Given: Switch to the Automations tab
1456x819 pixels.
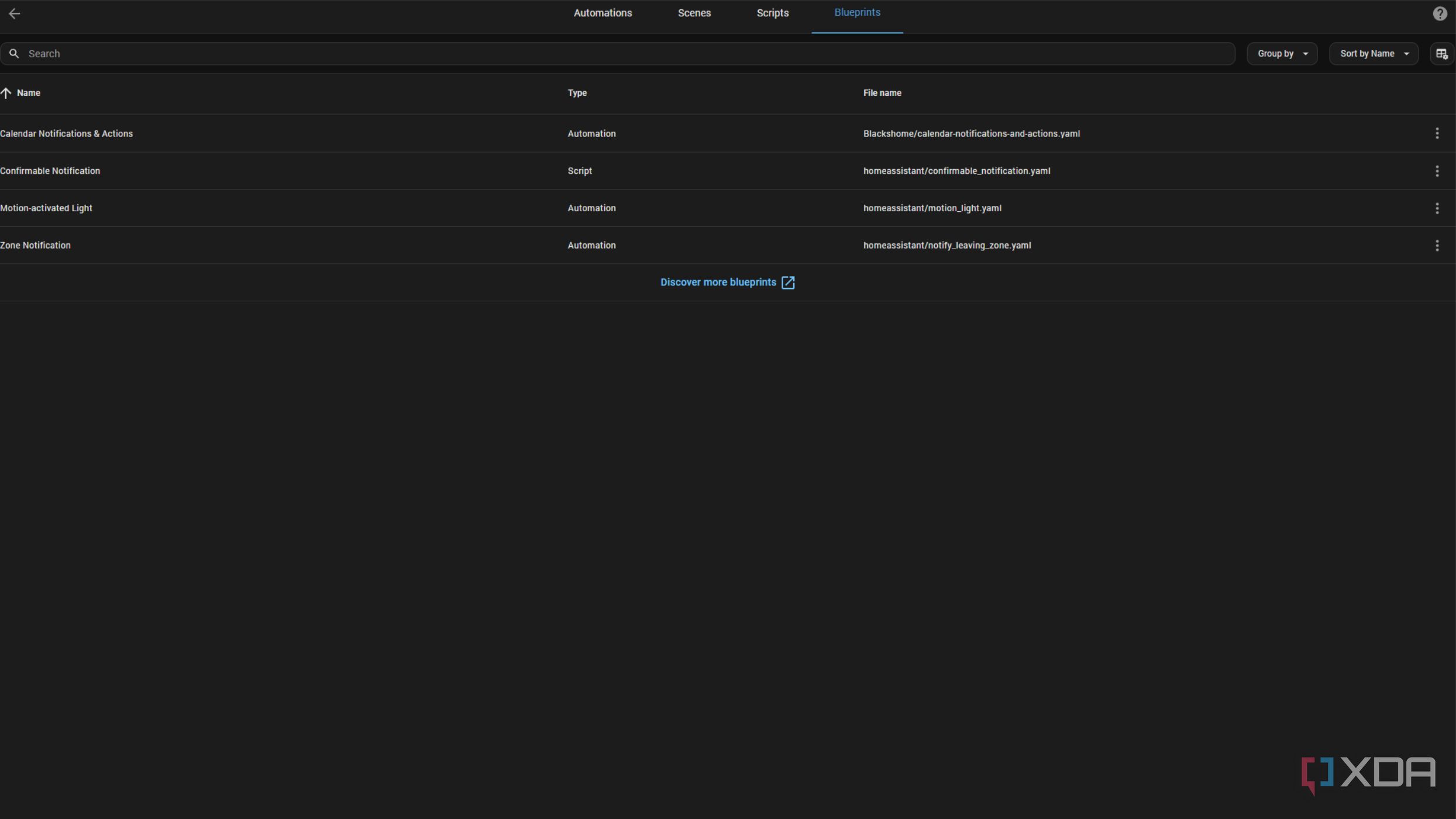Looking at the screenshot, I should click(x=603, y=13).
